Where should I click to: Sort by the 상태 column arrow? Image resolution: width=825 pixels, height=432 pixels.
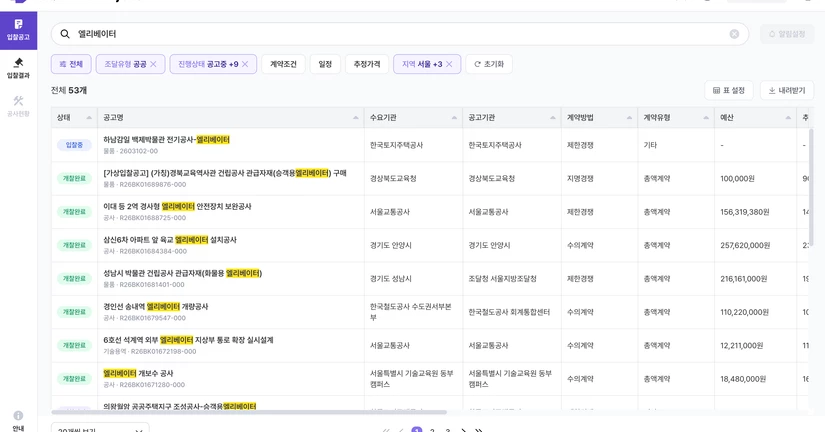click(x=89, y=117)
